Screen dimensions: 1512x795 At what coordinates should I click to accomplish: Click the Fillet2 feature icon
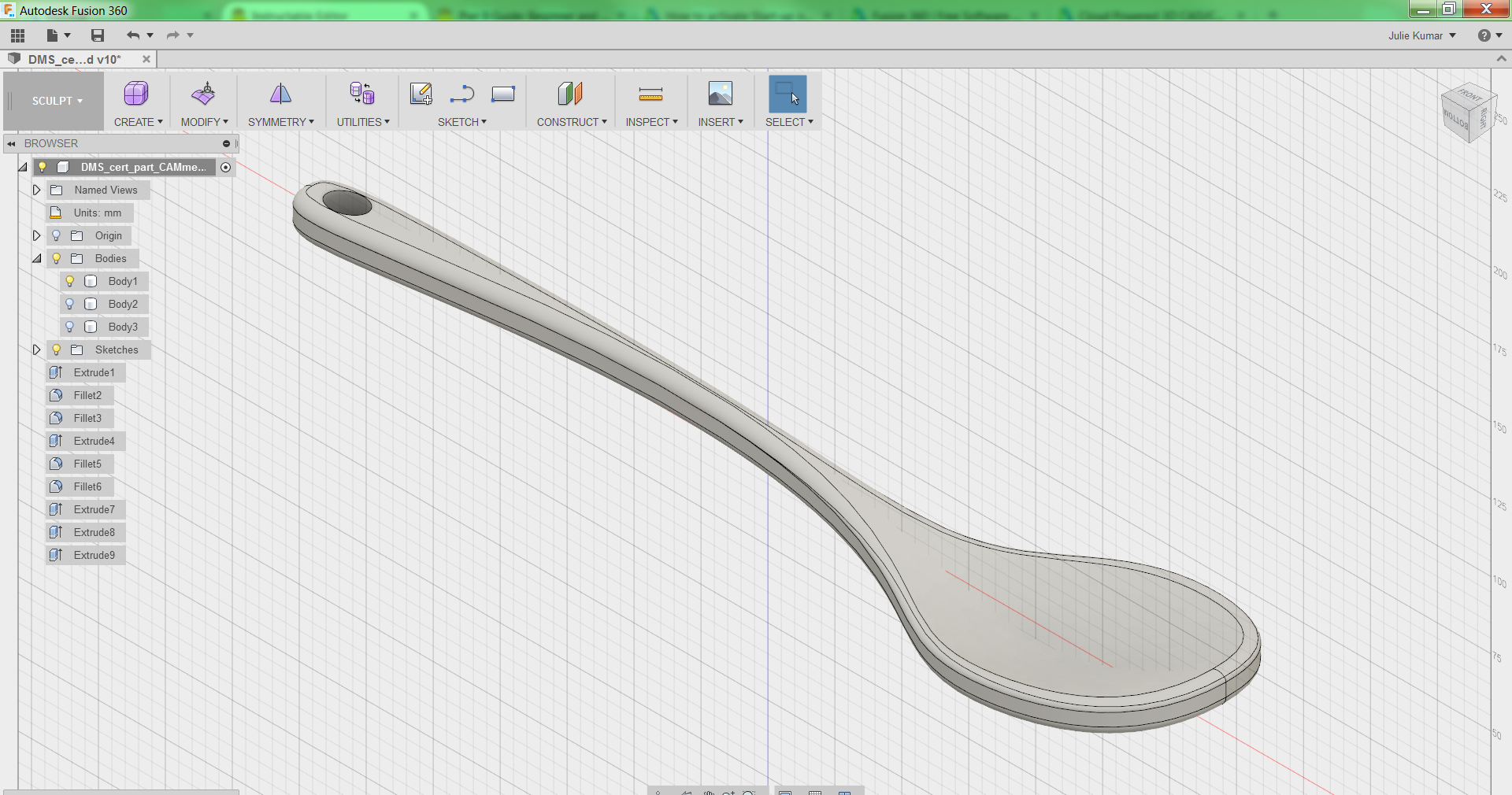[56, 395]
